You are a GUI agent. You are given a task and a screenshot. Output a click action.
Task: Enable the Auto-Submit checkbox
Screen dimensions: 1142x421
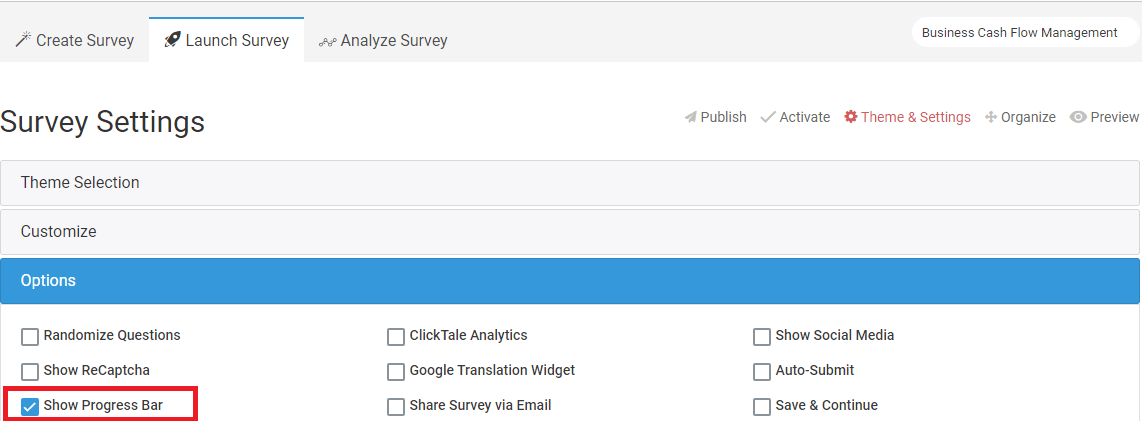[x=762, y=371]
